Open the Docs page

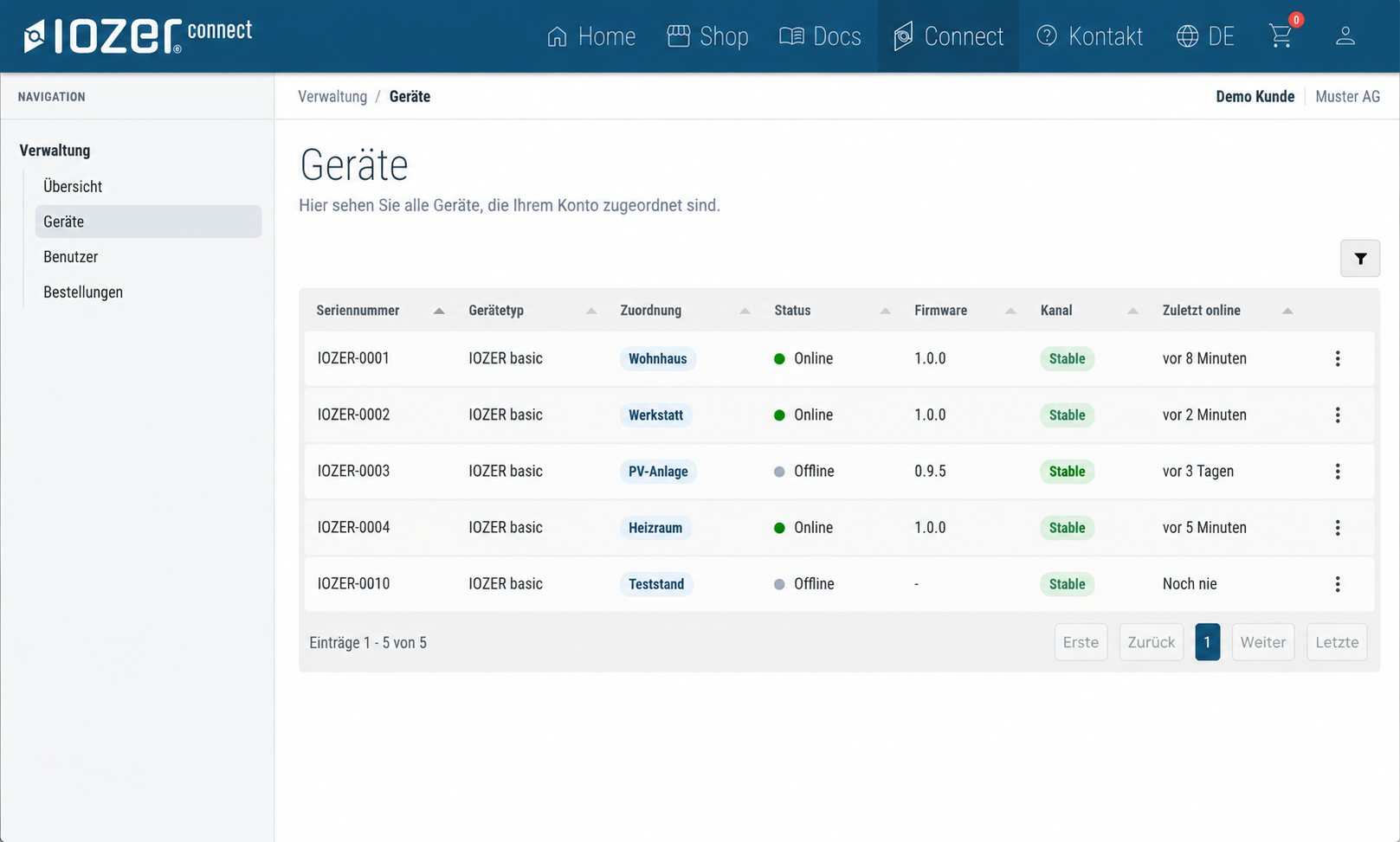coord(820,36)
